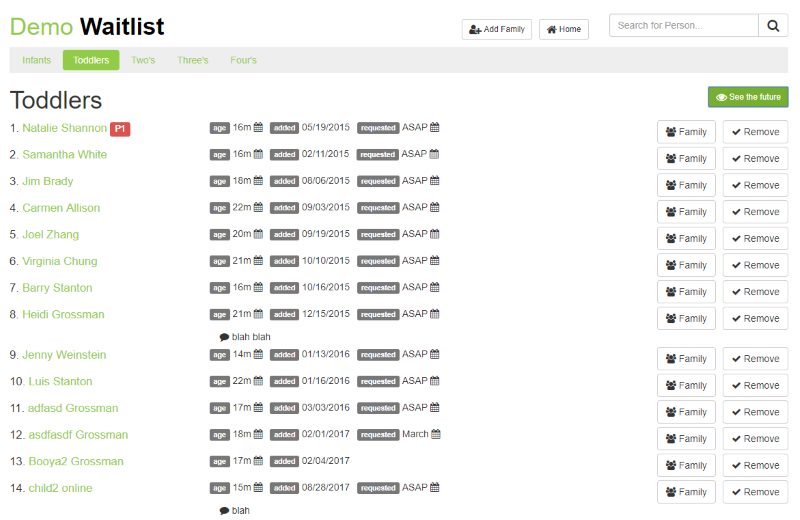
Task: Click requested calendar icon for Joel Zhang
Action: tap(435, 234)
